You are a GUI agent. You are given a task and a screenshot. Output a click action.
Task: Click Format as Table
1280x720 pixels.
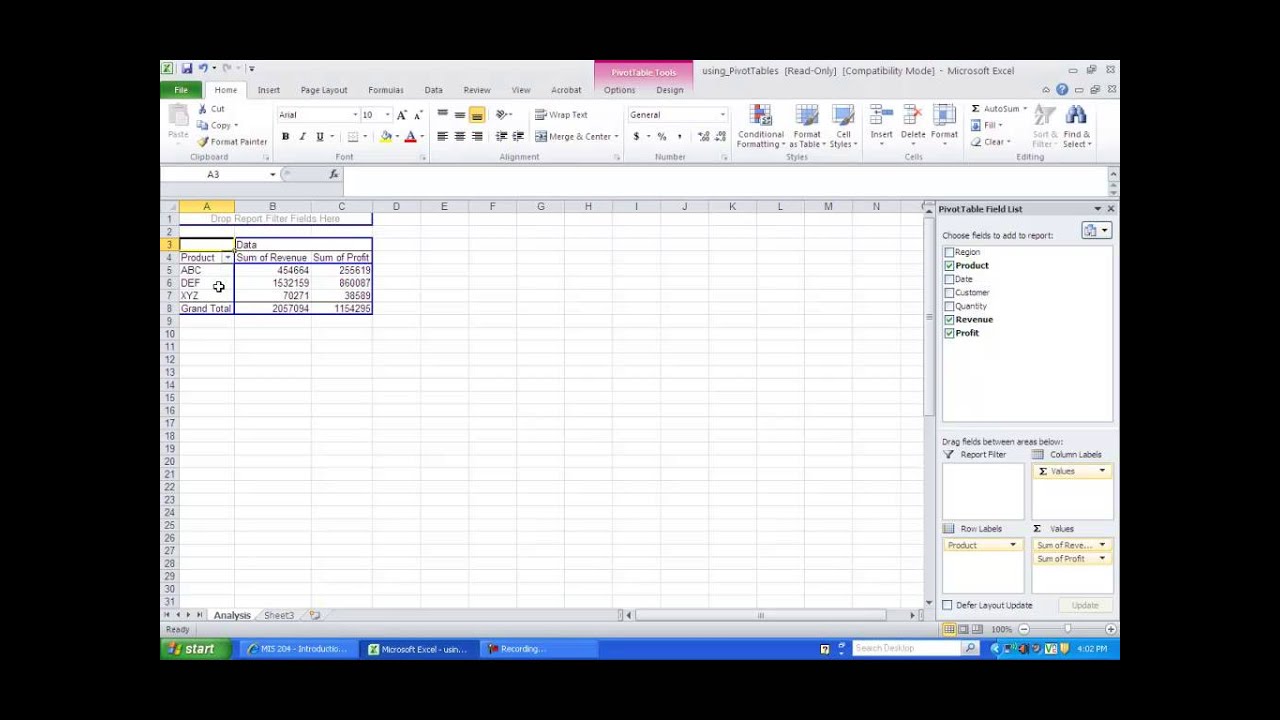807,127
